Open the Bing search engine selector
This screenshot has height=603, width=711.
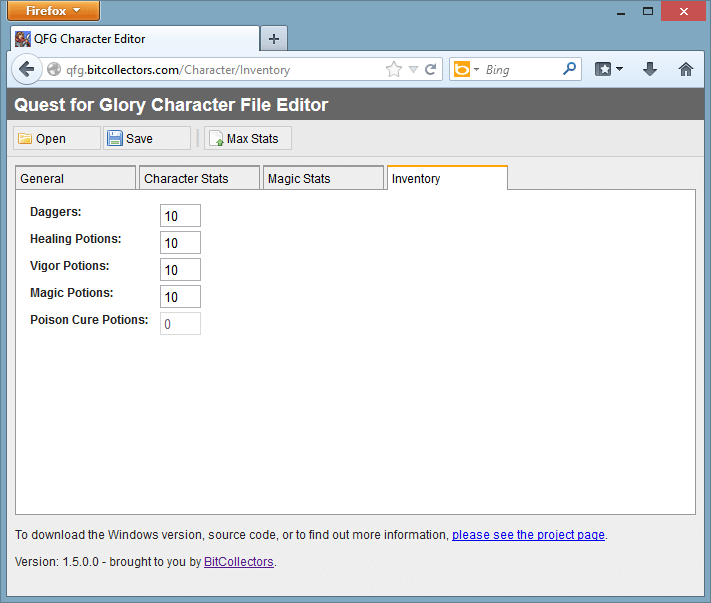pyautogui.click(x=466, y=69)
